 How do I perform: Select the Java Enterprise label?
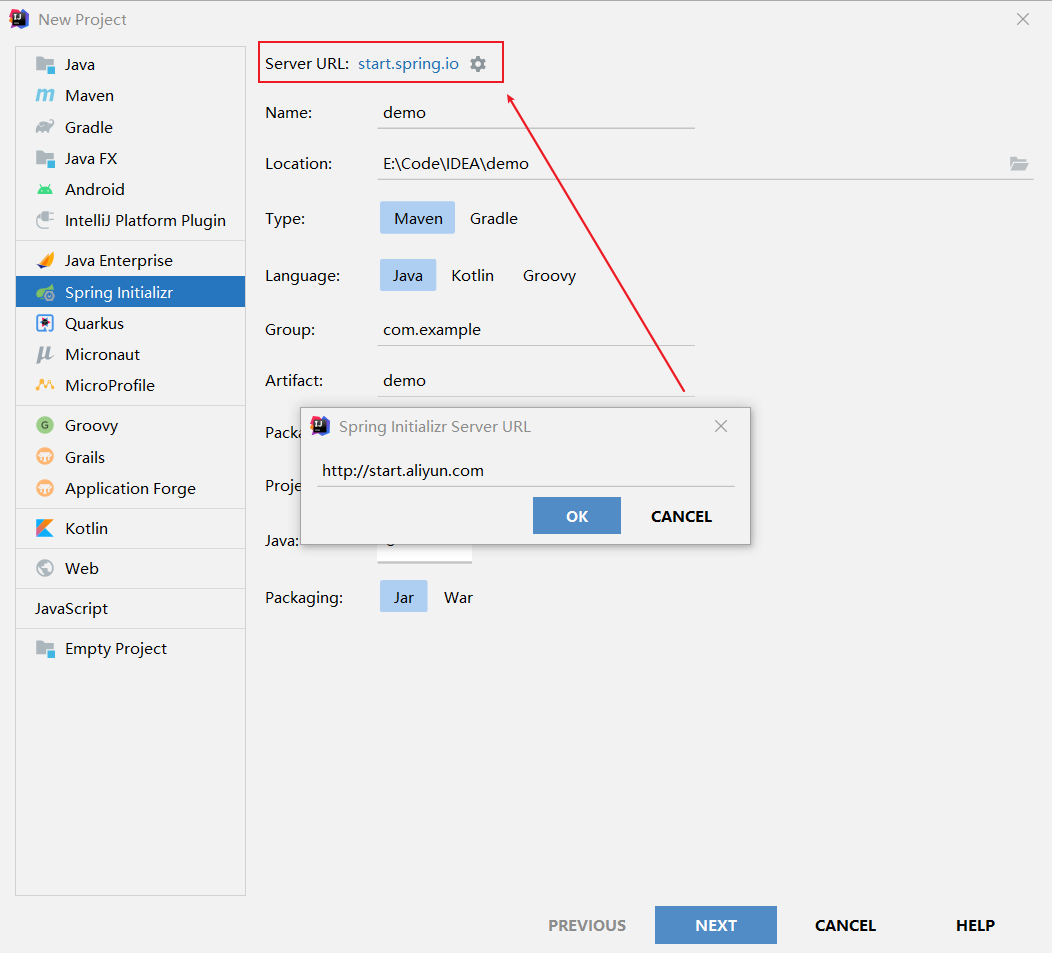[x=119, y=260]
